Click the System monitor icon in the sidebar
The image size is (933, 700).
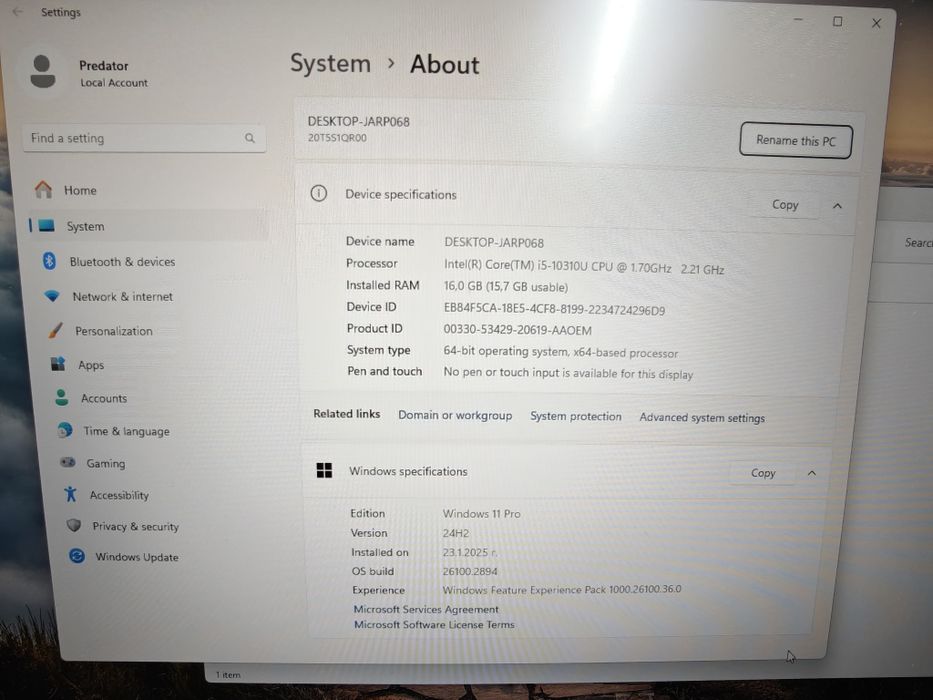(x=47, y=226)
